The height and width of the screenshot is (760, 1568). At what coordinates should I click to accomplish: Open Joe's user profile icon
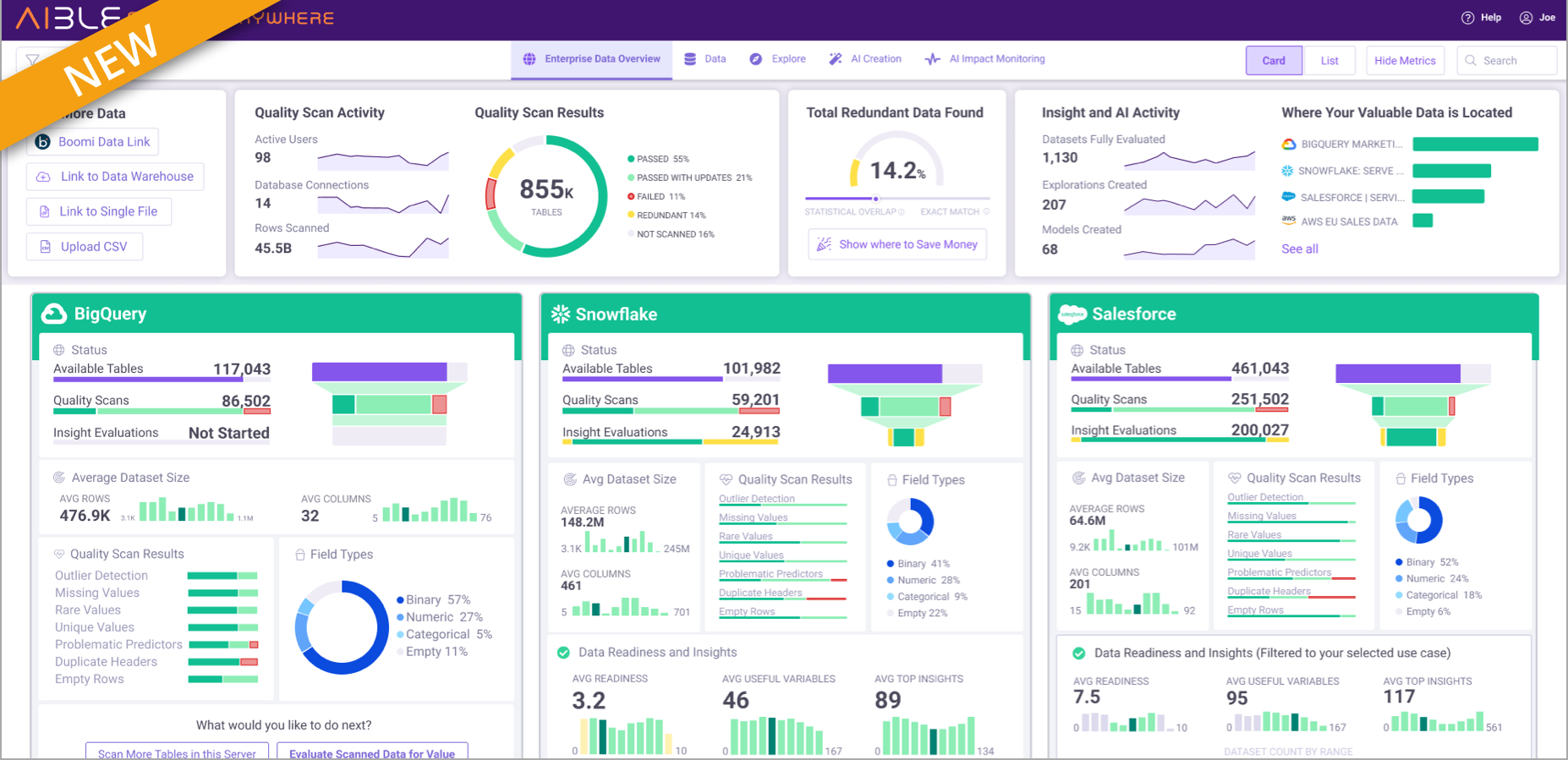click(x=1526, y=18)
